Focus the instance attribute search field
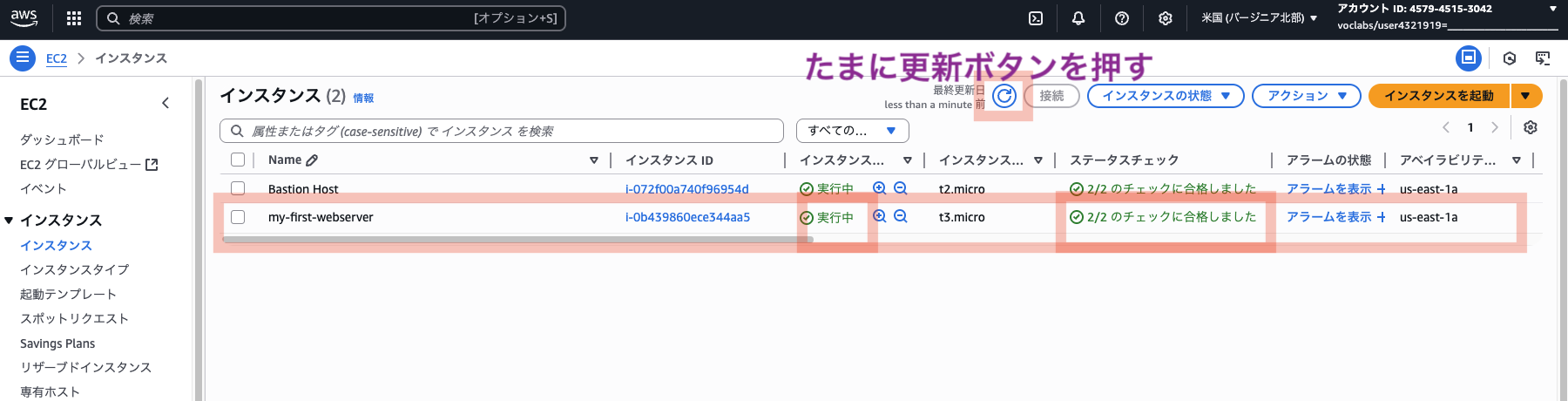This screenshot has width=1568, height=401. pyautogui.click(x=502, y=131)
